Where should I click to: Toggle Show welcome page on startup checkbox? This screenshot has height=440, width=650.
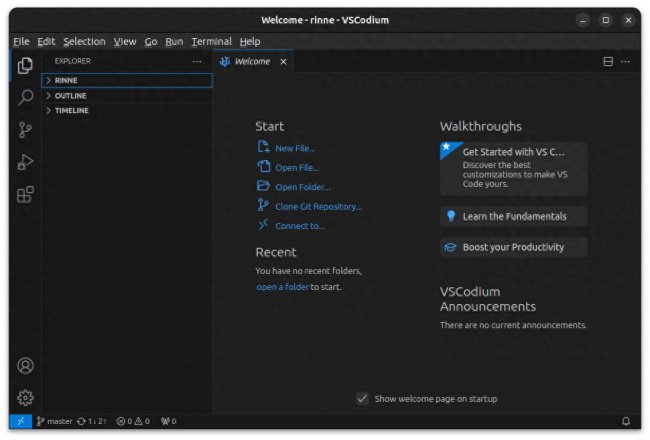click(362, 399)
